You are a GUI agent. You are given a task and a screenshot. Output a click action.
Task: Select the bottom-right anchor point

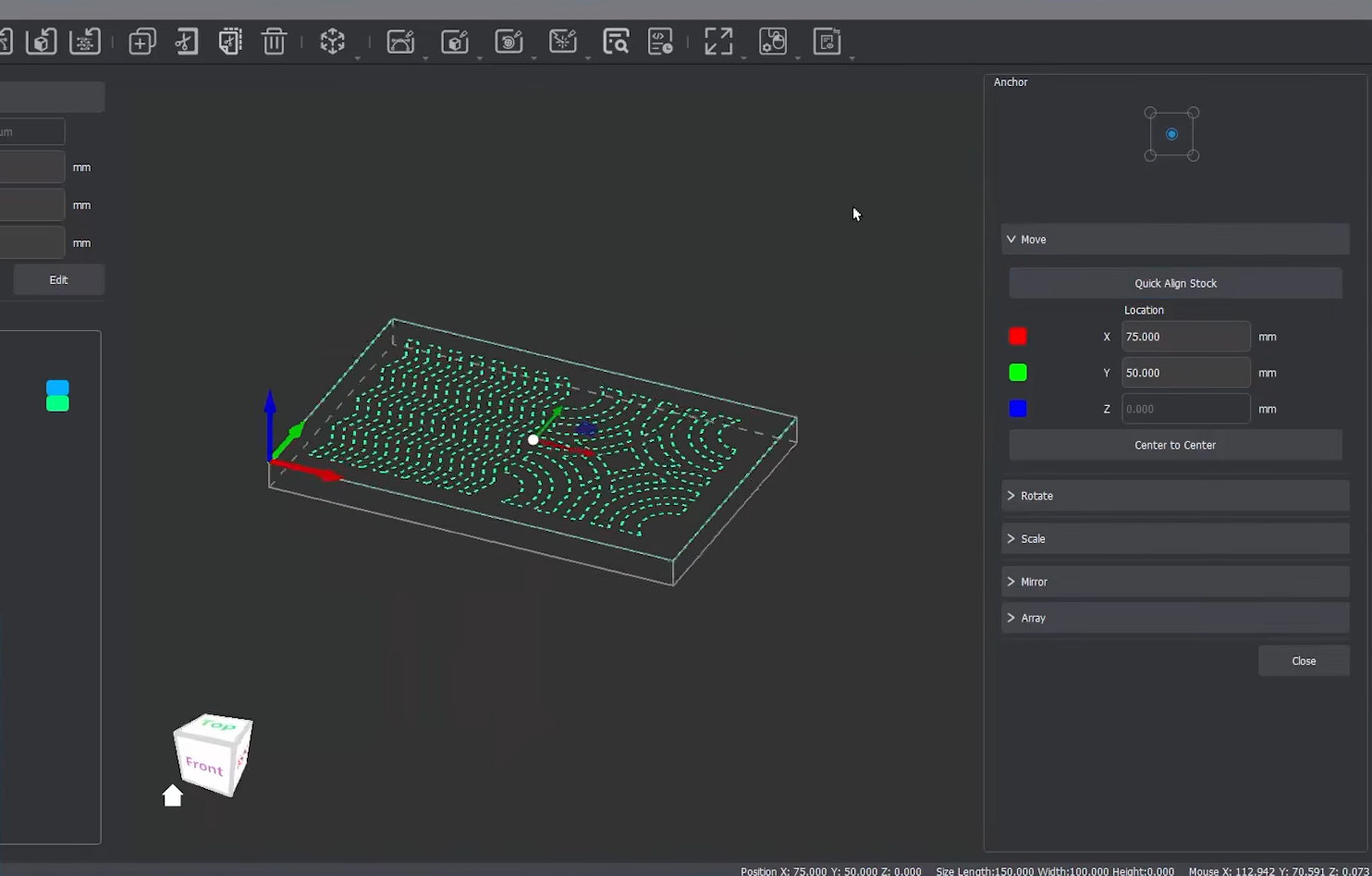point(1194,155)
